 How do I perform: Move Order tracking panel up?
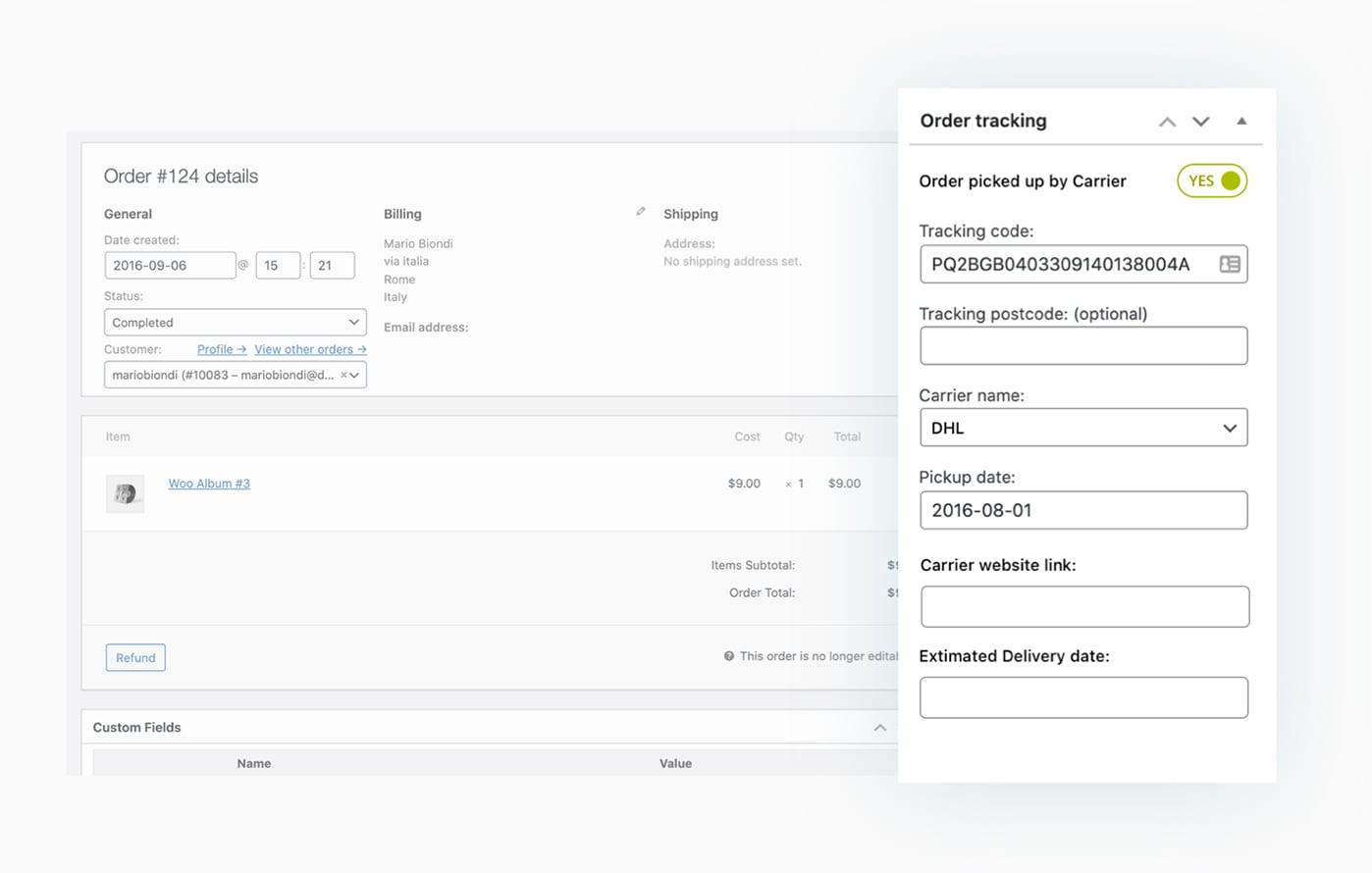pos(1167,122)
